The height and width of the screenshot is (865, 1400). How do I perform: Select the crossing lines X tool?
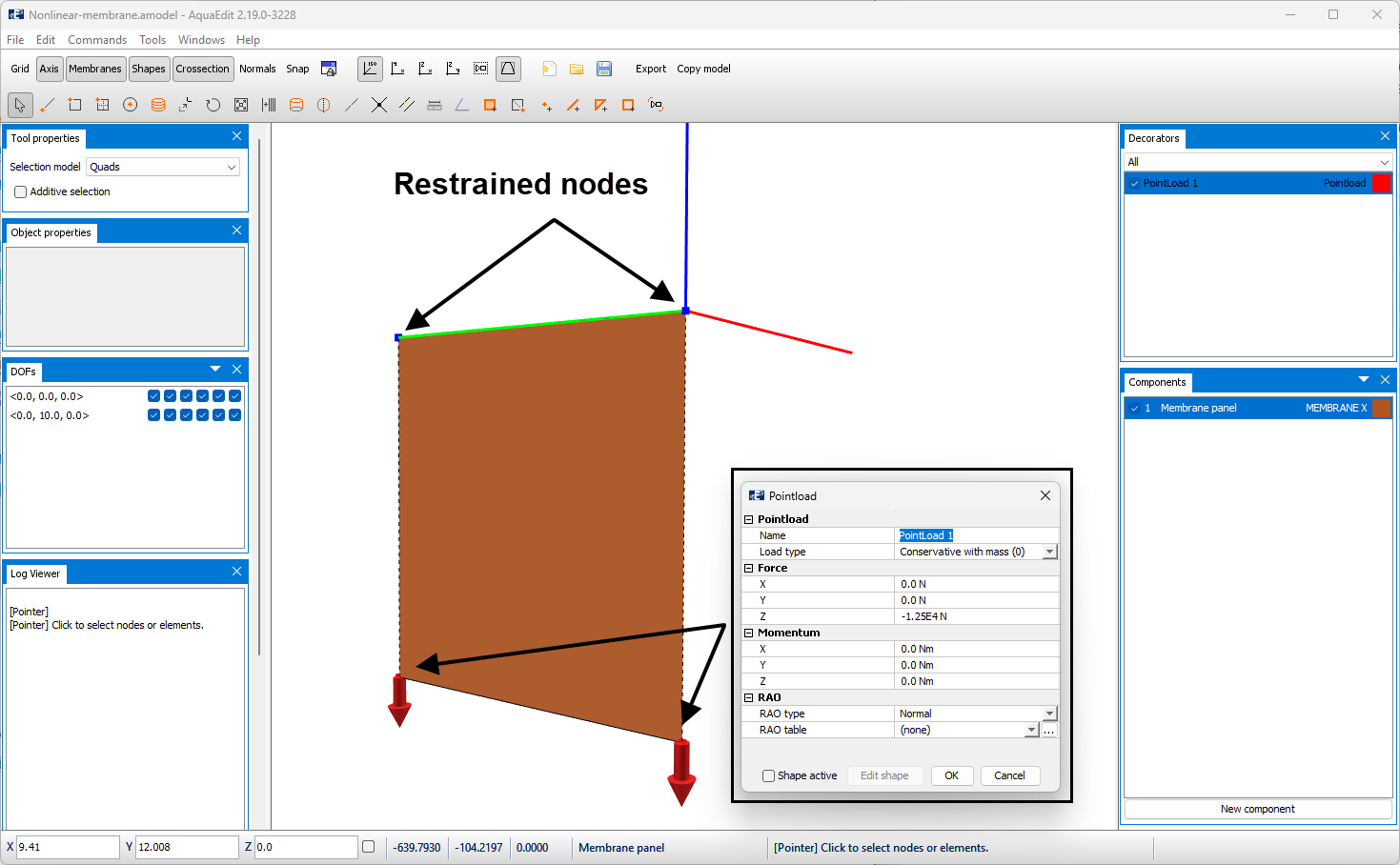379,105
